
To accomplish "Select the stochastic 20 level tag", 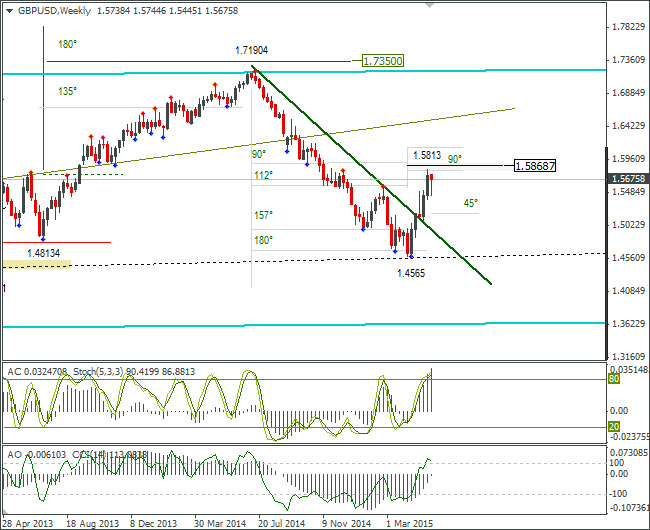I will [x=614, y=427].
